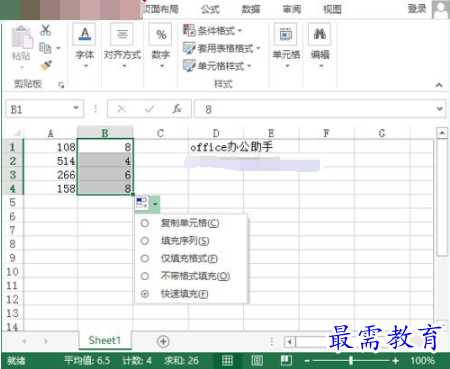450x369 pixels.
Task: Open the 视图 ribbon tab
Action: click(x=332, y=9)
